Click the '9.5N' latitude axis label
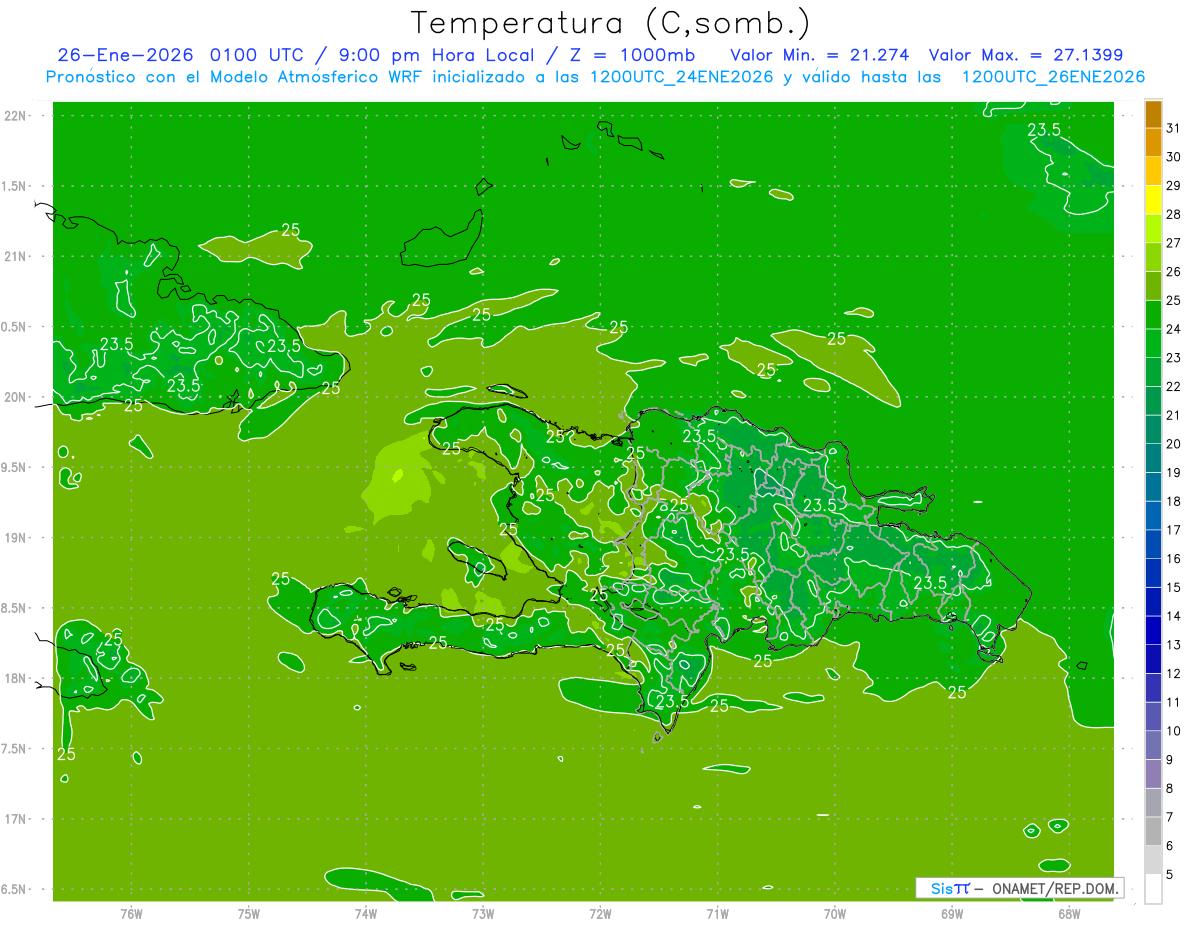Image resolution: width=1200 pixels, height=927 pixels. tap(16, 467)
